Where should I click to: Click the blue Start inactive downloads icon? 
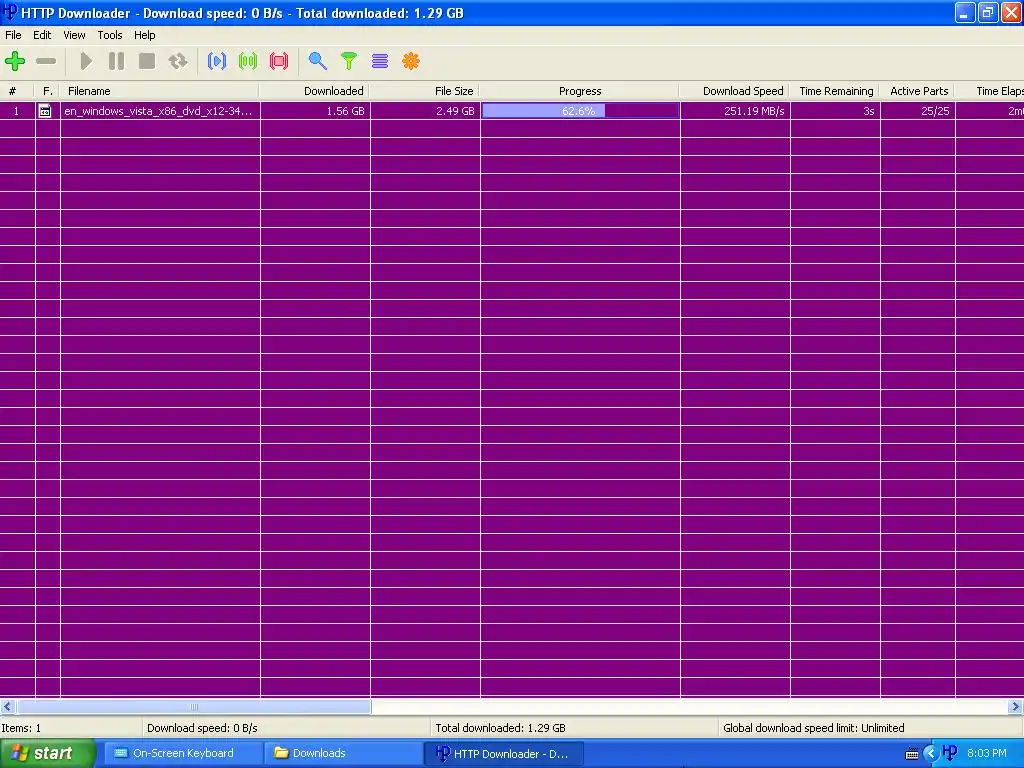[217, 61]
